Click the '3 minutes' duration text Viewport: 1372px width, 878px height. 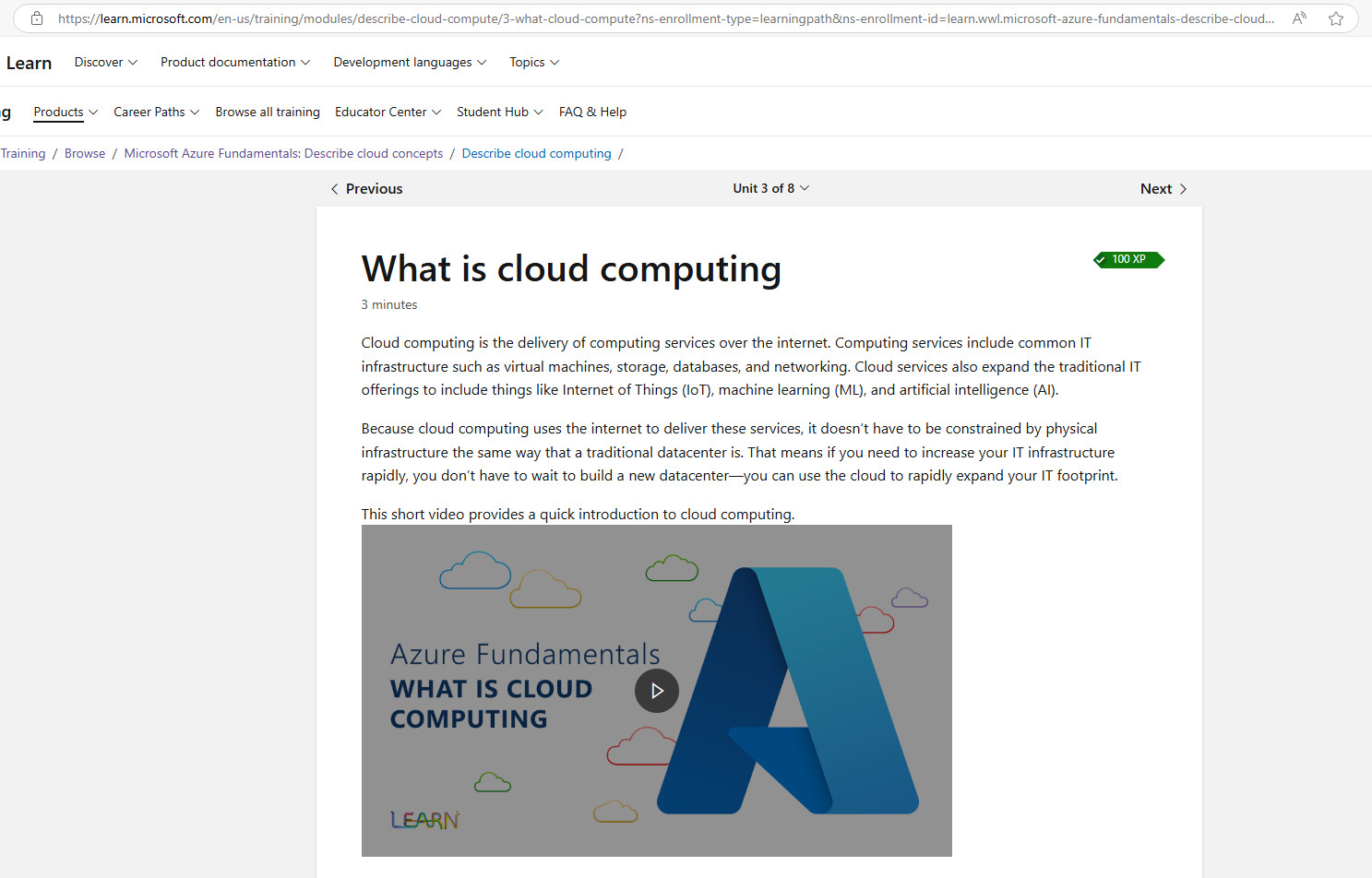(389, 304)
